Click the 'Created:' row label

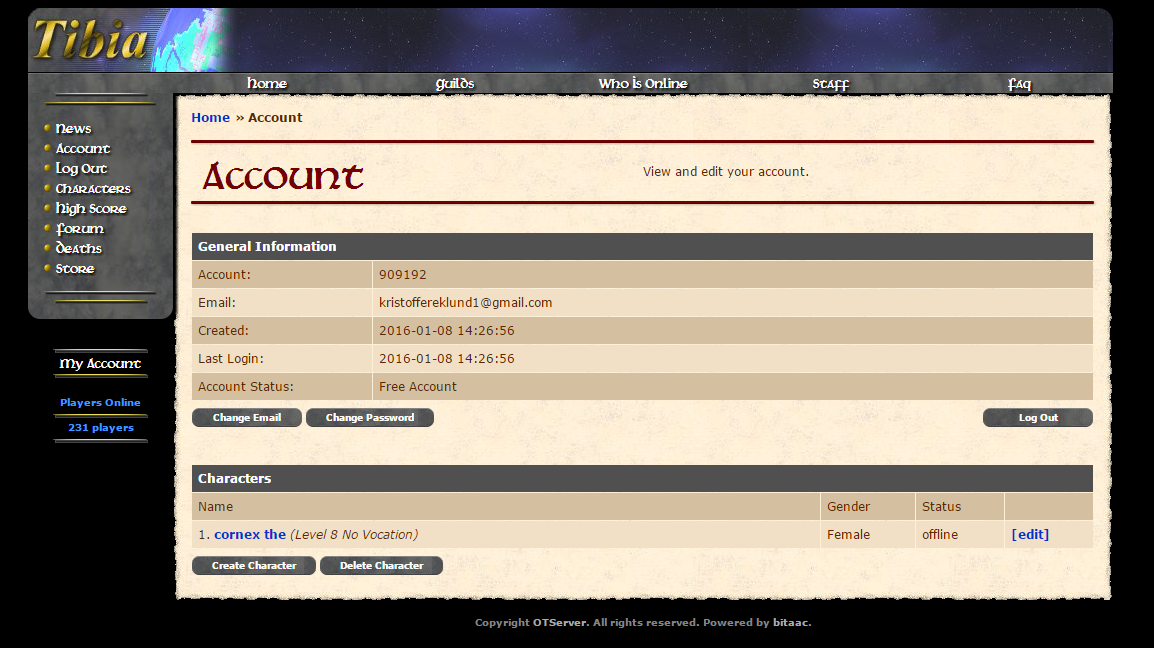tap(223, 331)
